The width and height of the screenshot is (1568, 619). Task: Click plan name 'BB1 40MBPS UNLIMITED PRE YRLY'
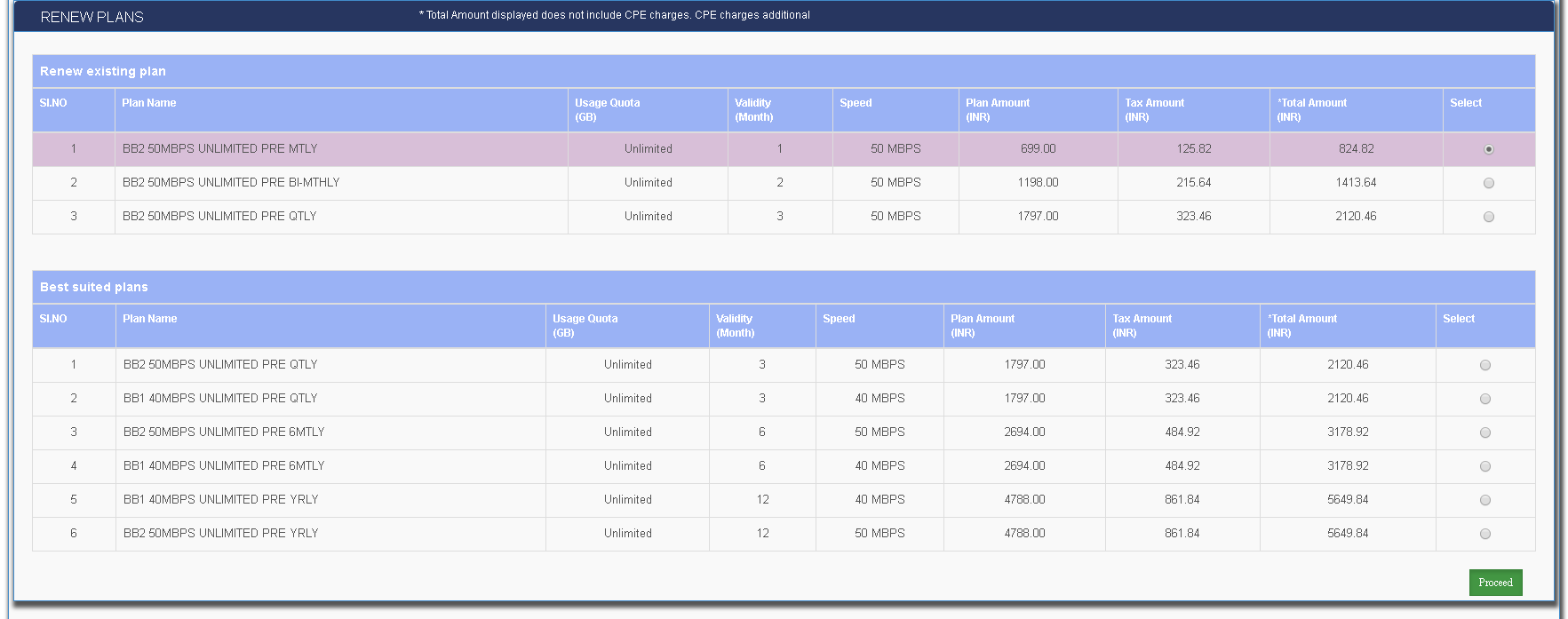point(220,499)
